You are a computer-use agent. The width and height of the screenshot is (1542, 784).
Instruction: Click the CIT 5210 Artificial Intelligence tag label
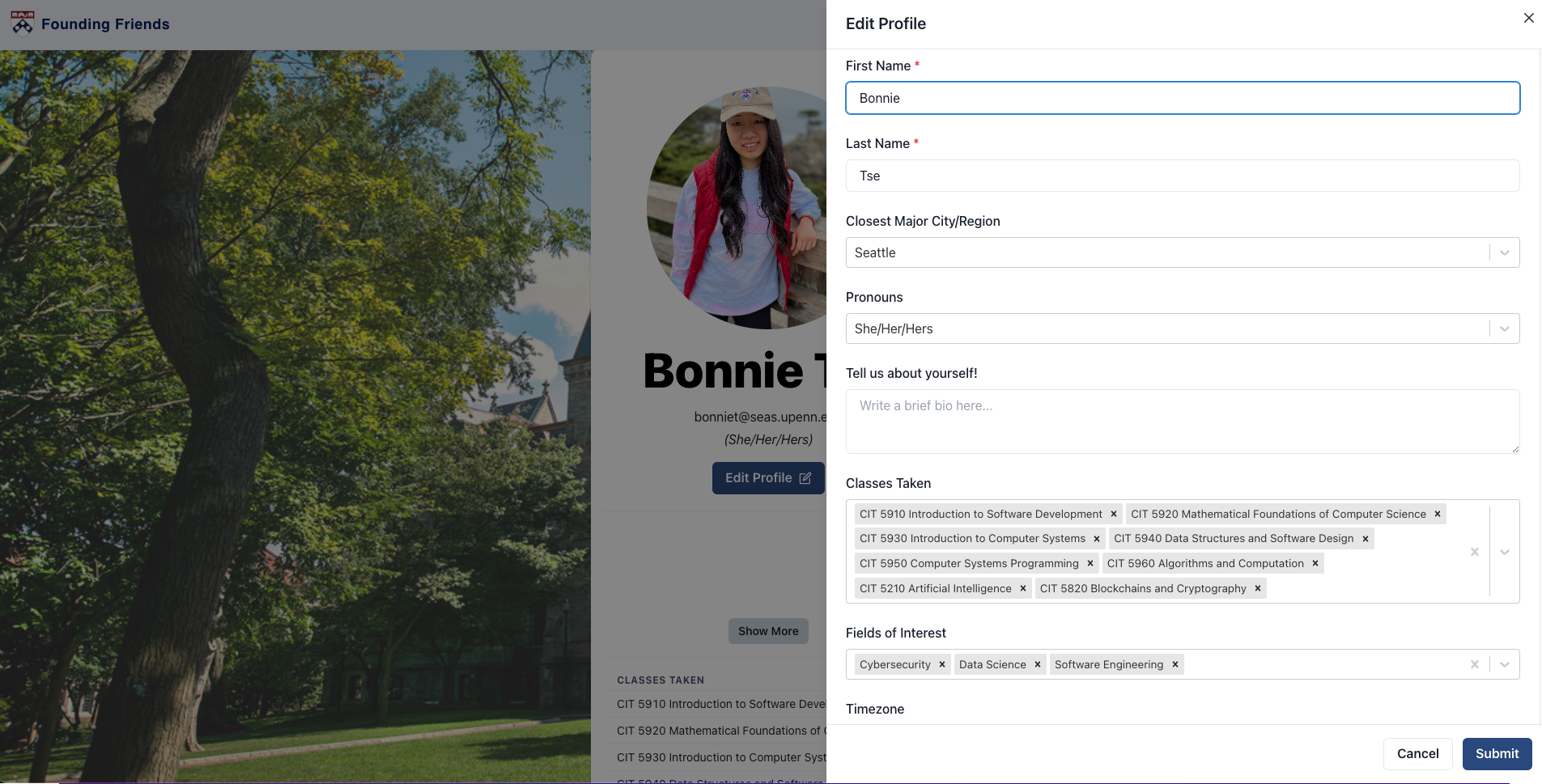pos(935,589)
